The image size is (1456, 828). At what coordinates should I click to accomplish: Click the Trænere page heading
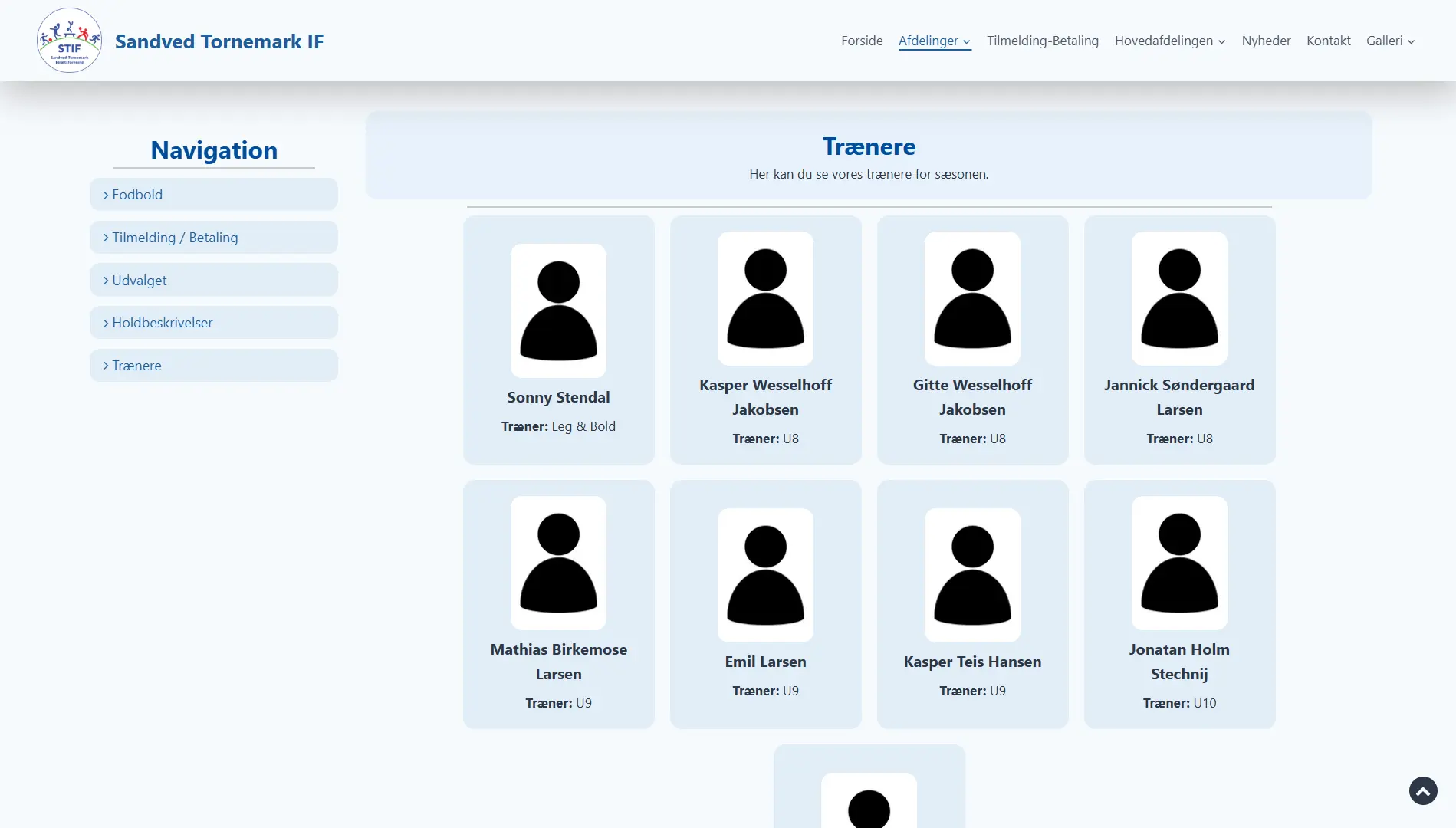[x=869, y=146]
